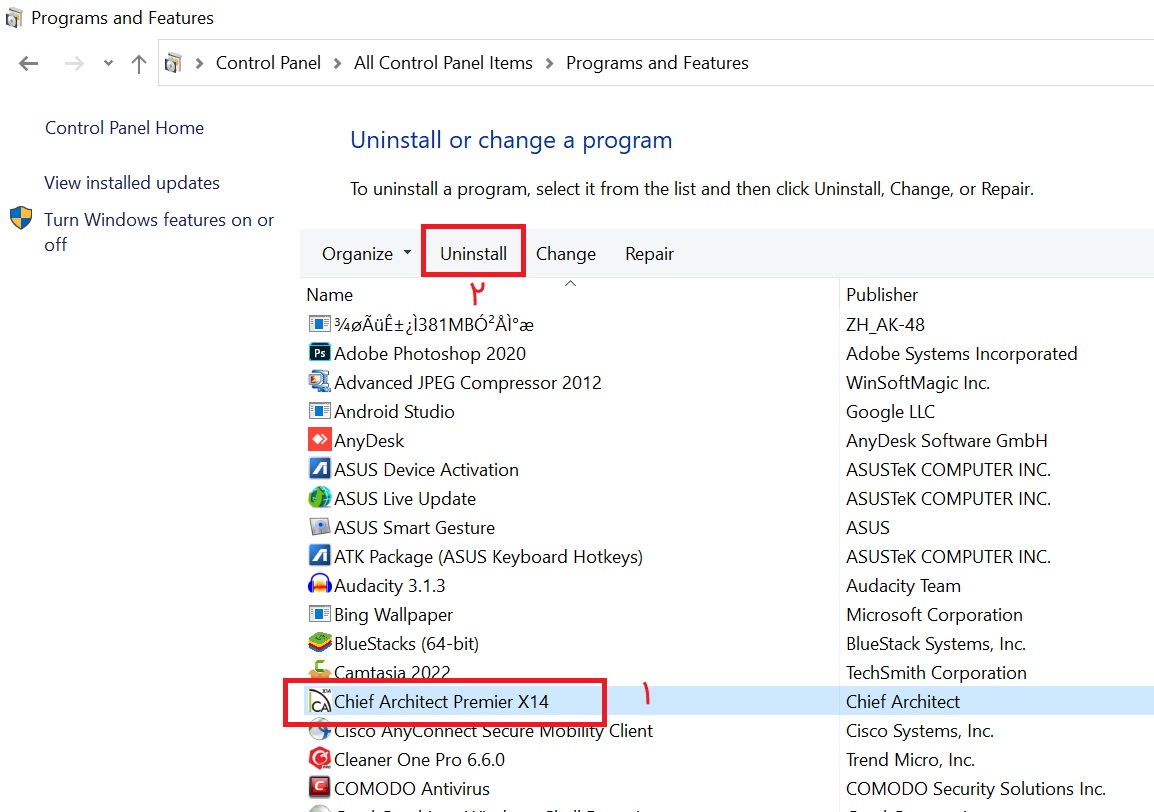The height and width of the screenshot is (812, 1154).
Task: Select the ASUS Live Update icon
Action: [319, 498]
